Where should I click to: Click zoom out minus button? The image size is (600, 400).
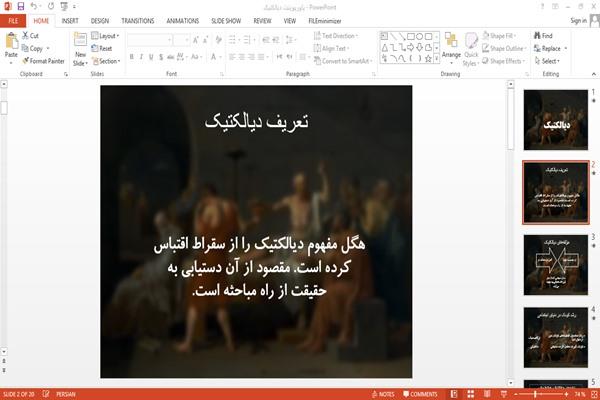[516, 394]
